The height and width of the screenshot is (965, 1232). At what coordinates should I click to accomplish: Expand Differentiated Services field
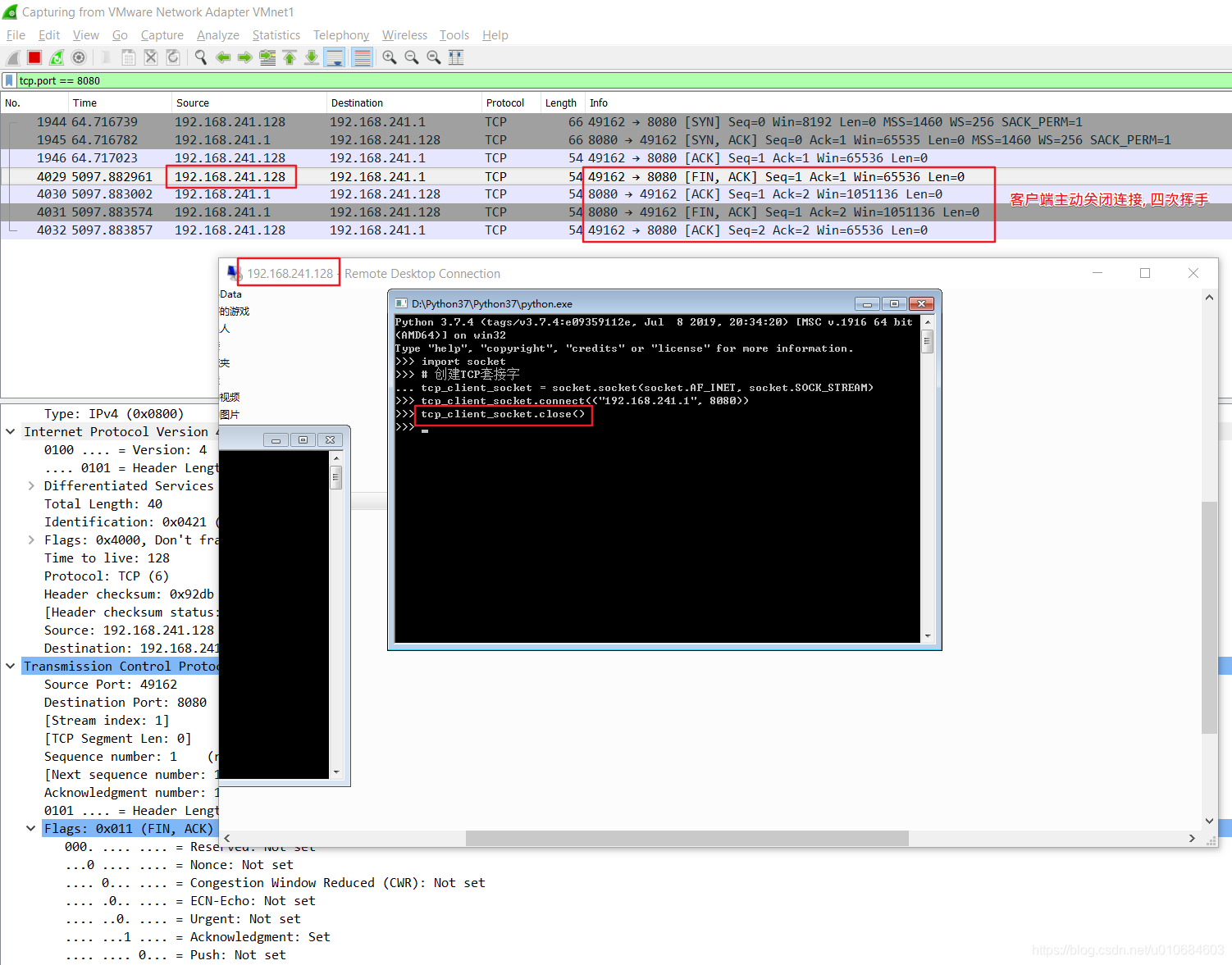click(31, 485)
